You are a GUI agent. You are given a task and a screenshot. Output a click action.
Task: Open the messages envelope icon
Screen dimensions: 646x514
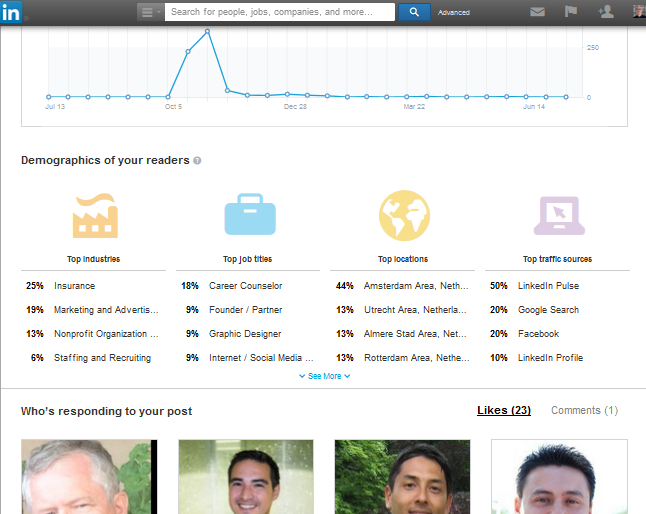(x=537, y=12)
